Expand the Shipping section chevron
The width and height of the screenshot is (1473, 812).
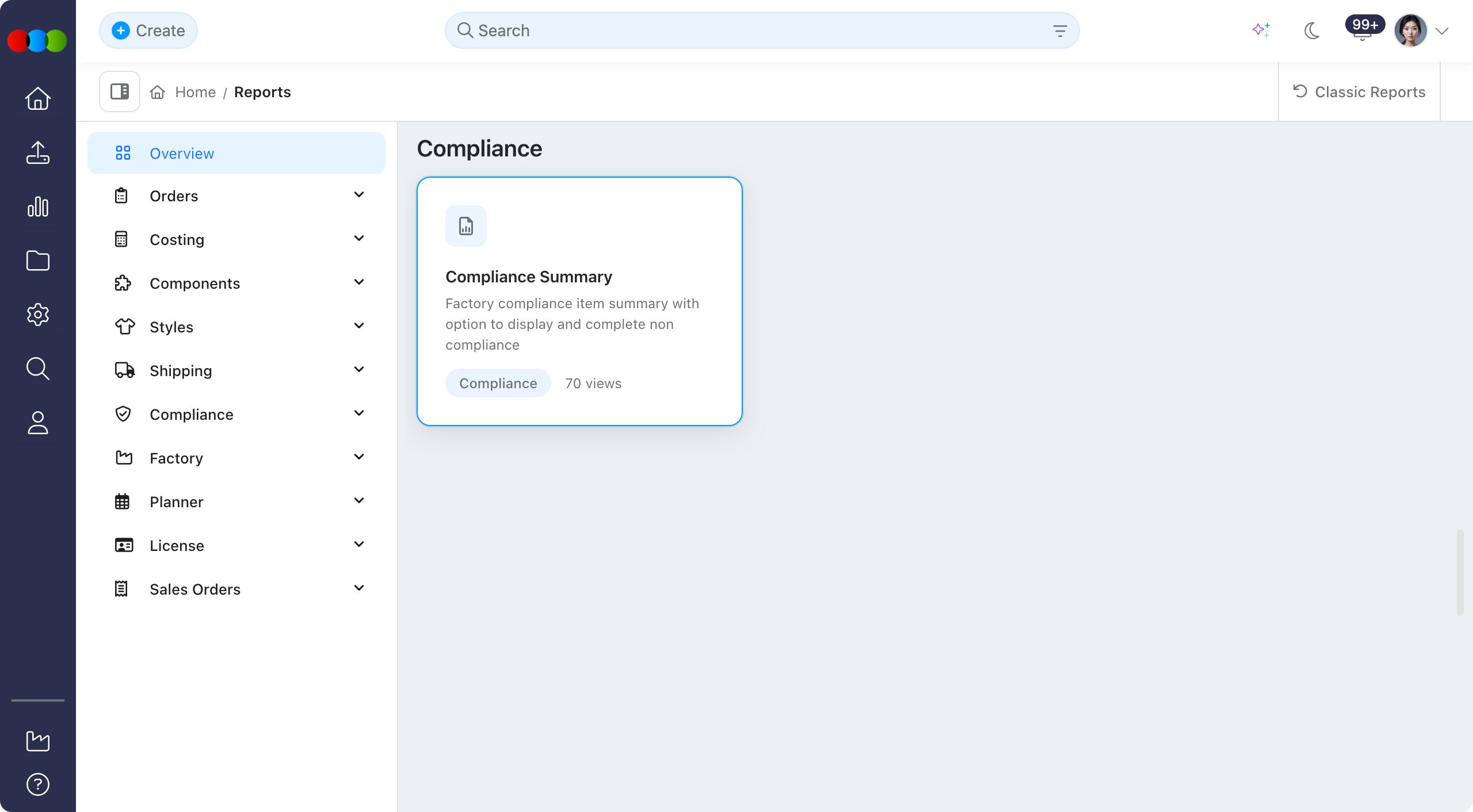click(x=359, y=370)
